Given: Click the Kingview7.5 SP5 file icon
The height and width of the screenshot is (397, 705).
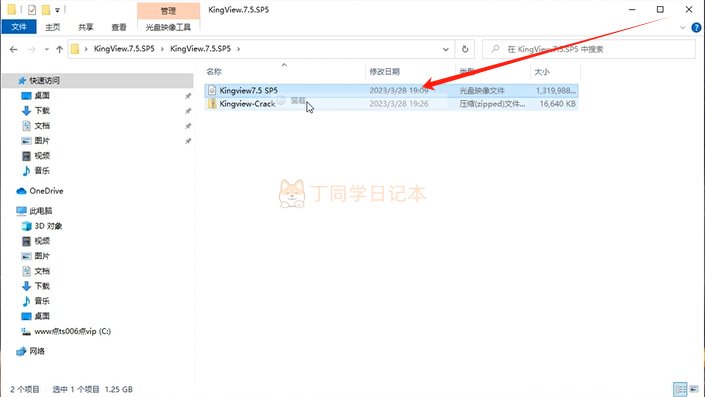Looking at the screenshot, I should point(212,90).
